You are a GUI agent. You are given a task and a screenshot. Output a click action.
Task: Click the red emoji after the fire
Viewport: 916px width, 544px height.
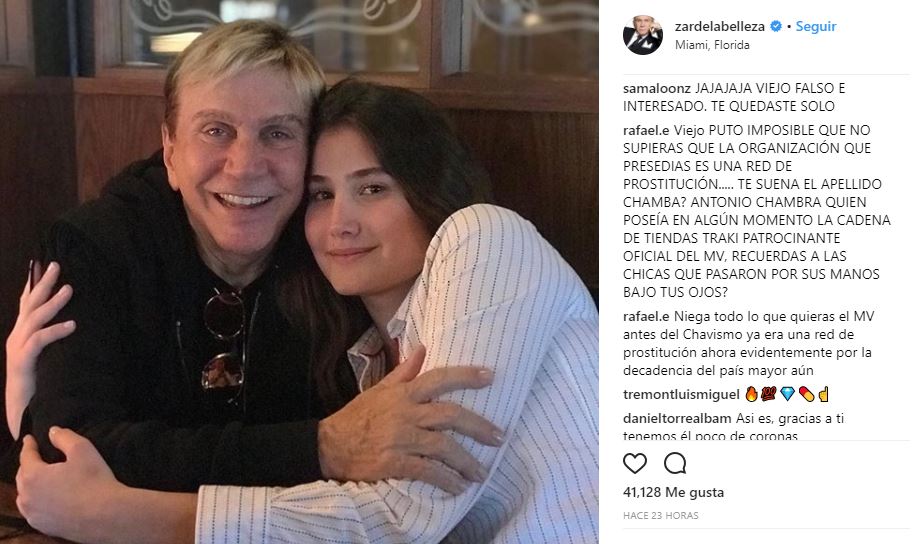(769, 394)
